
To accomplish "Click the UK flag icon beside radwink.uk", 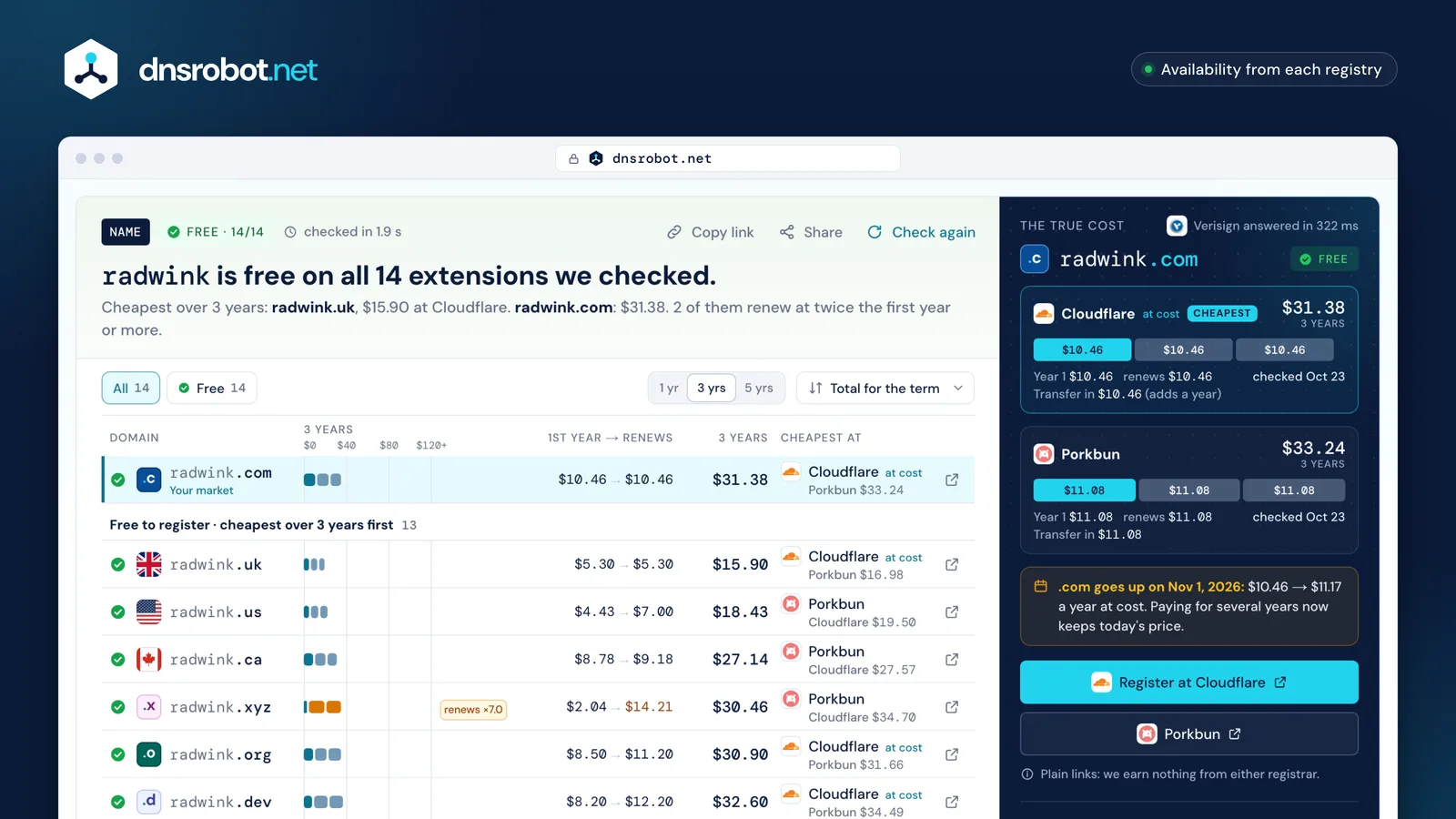I will click(149, 564).
